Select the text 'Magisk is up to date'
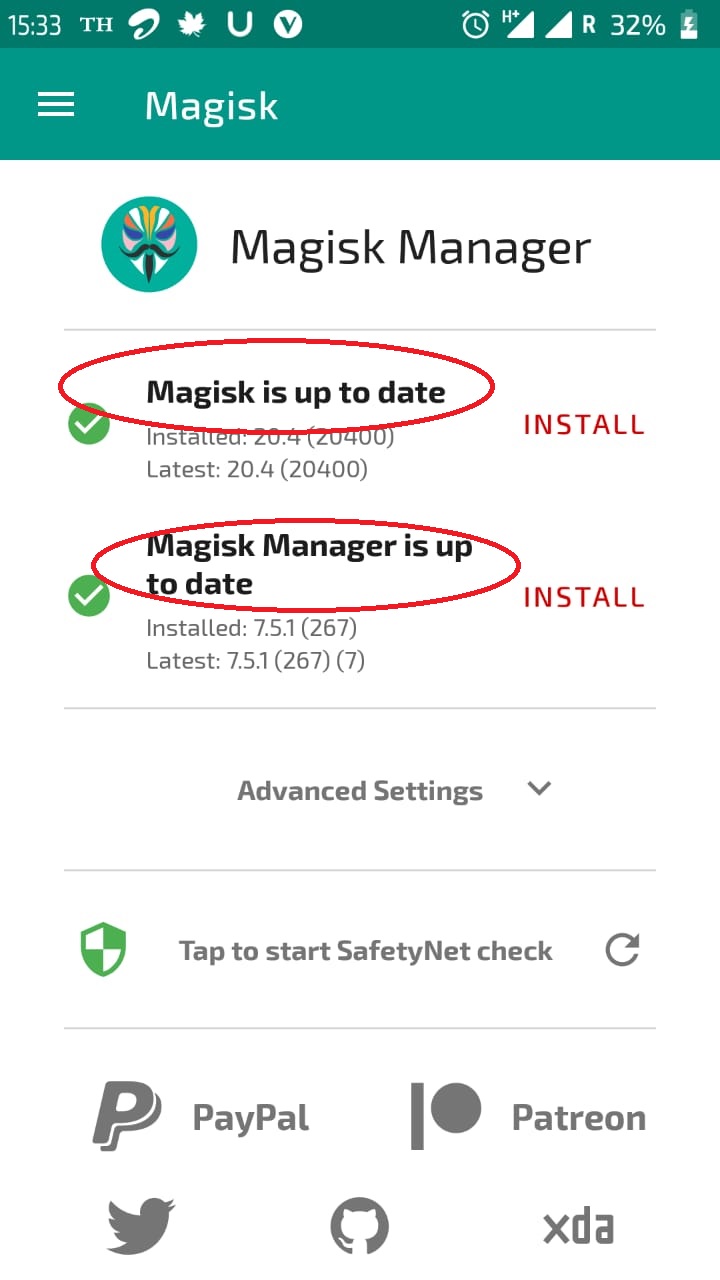Viewport: 720px width, 1280px height. pos(296,392)
